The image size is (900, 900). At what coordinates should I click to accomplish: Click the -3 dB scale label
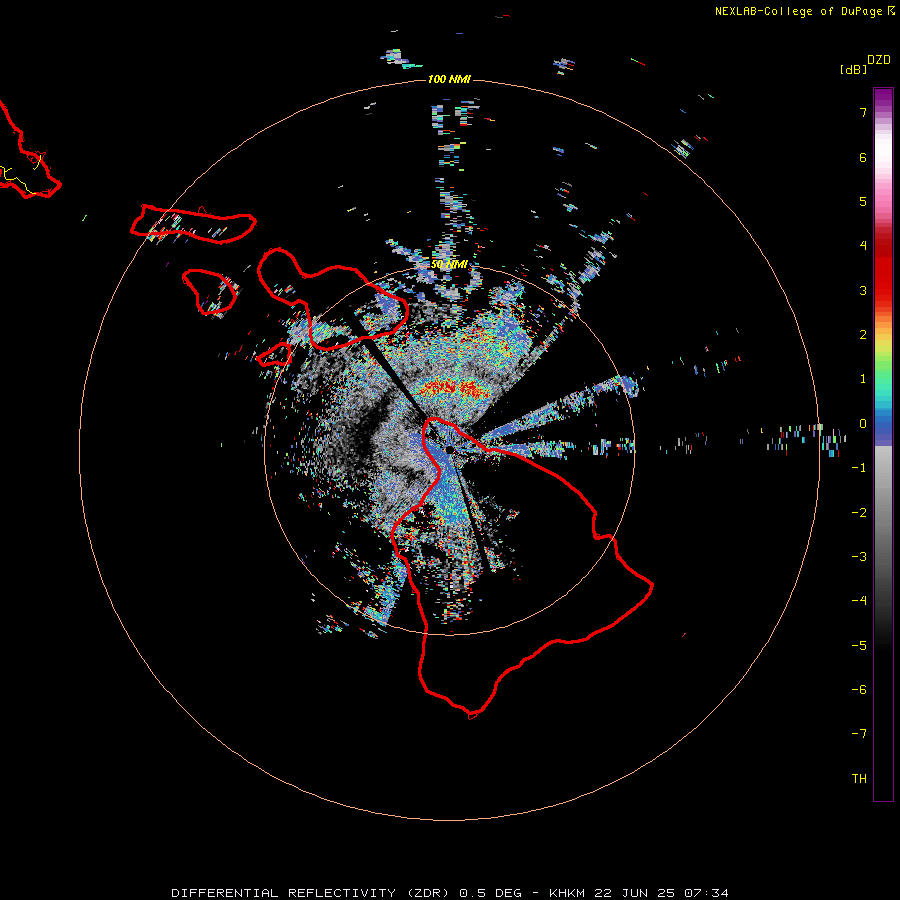point(859,557)
